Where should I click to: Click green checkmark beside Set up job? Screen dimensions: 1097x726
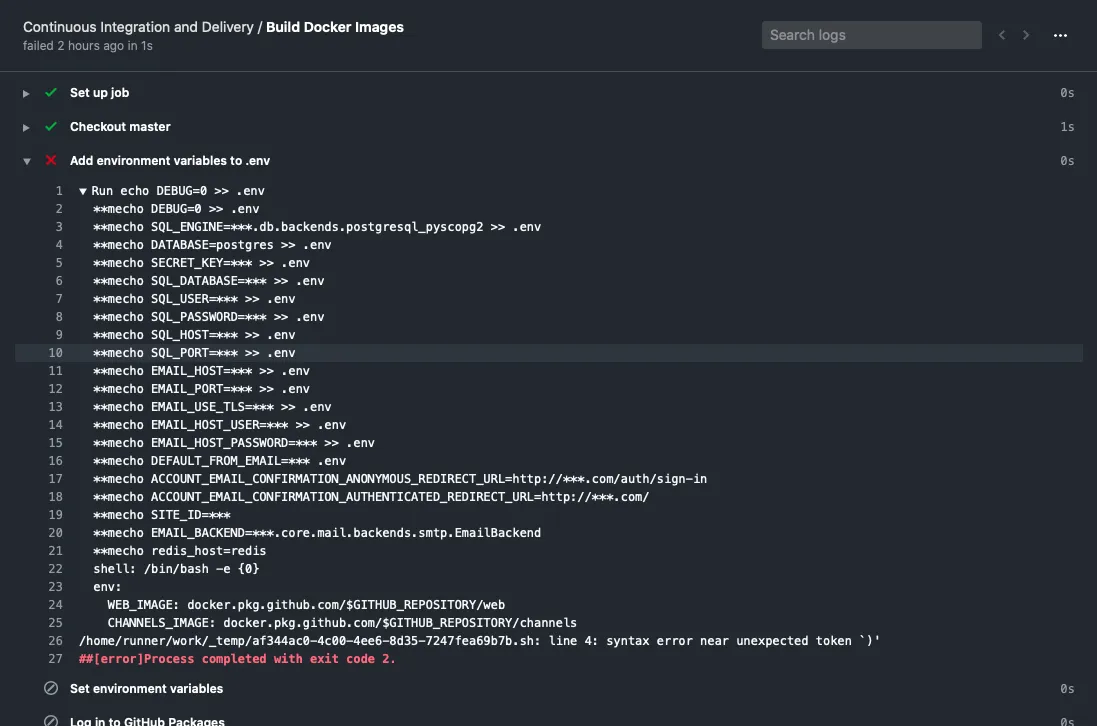[51, 92]
